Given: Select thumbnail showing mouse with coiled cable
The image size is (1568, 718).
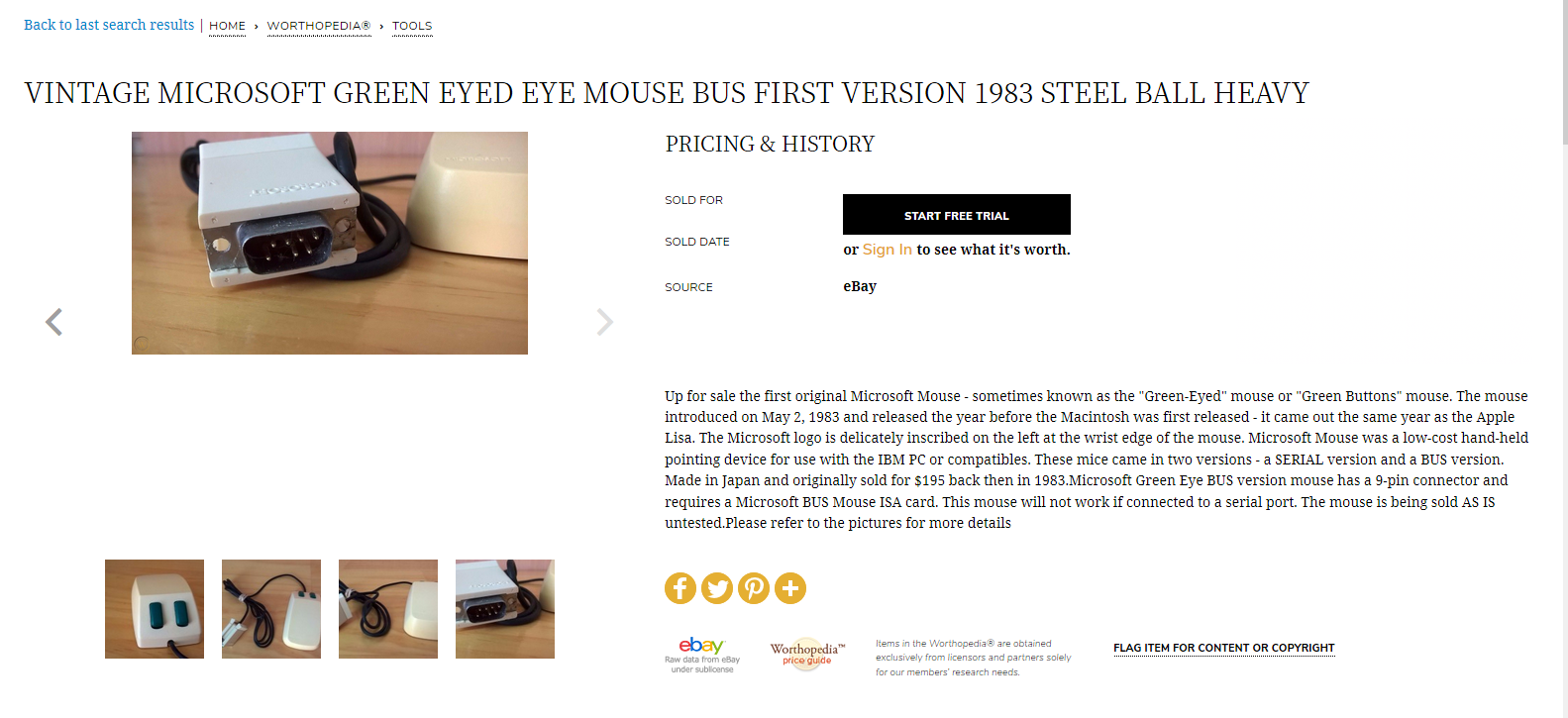Looking at the screenshot, I should pyautogui.click(x=271, y=609).
